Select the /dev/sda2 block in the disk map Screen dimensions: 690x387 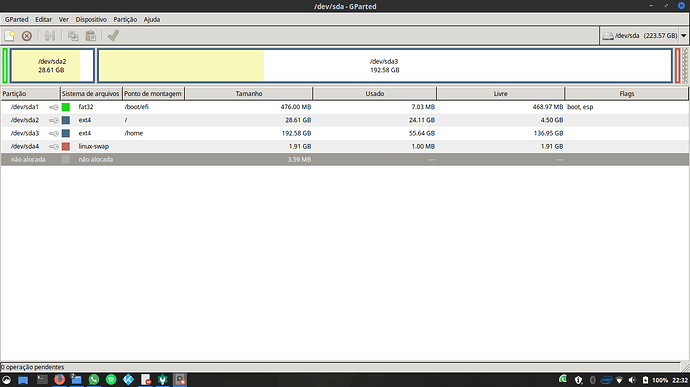tap(52, 66)
